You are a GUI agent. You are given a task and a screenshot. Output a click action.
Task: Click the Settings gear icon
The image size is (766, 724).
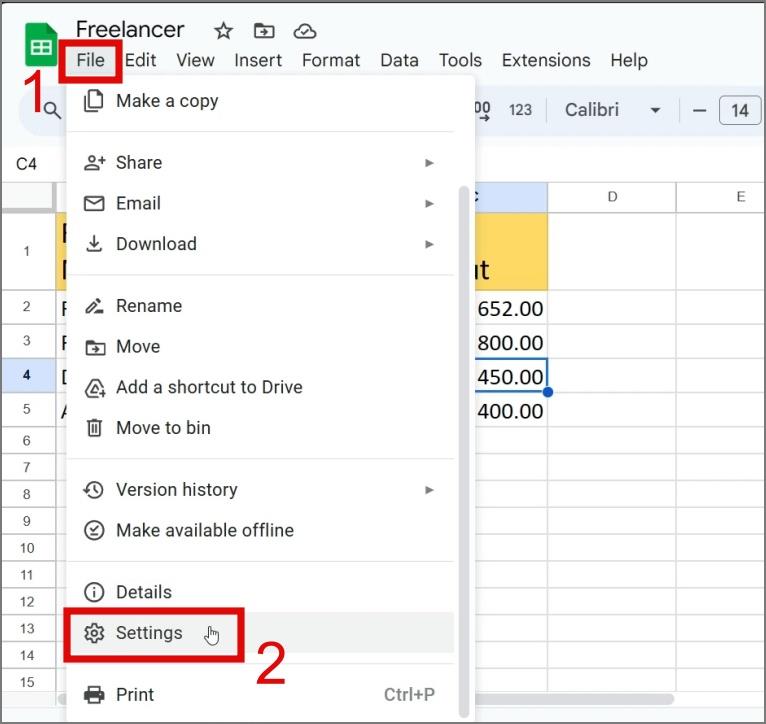94,633
